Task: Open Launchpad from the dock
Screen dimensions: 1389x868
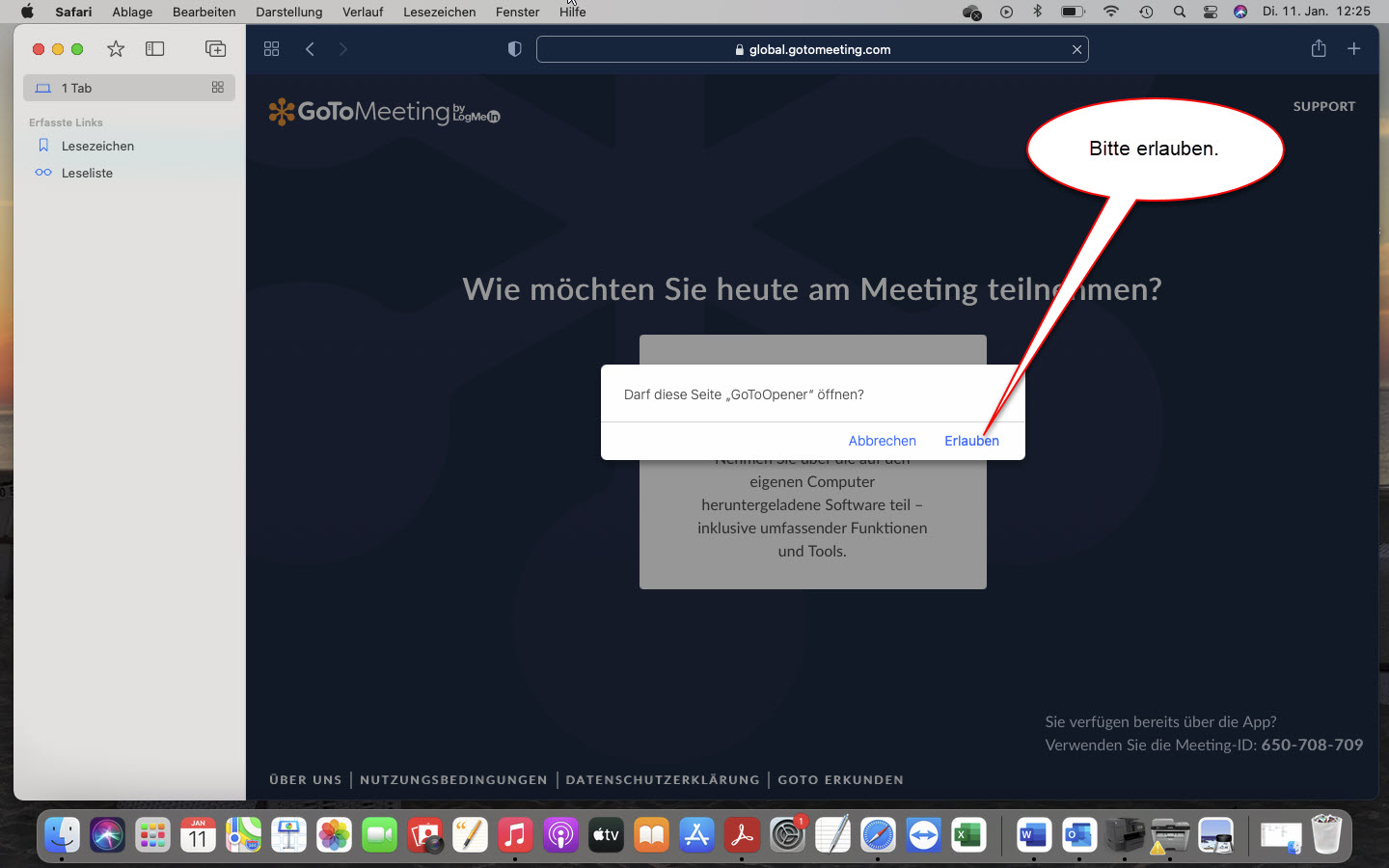Action: point(152,834)
